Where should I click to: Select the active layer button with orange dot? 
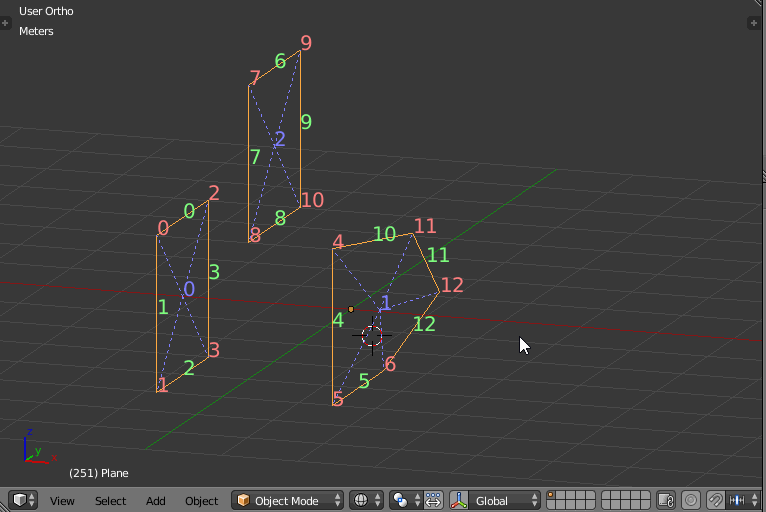click(x=551, y=495)
